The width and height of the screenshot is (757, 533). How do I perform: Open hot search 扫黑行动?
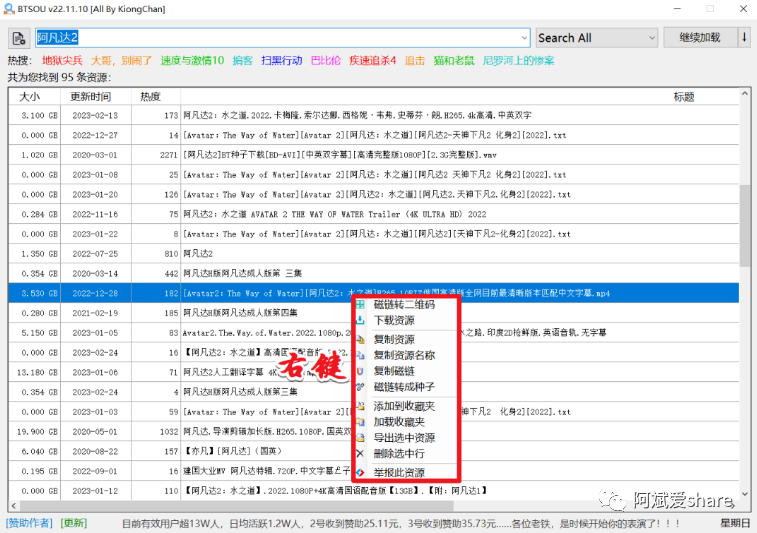click(x=282, y=60)
